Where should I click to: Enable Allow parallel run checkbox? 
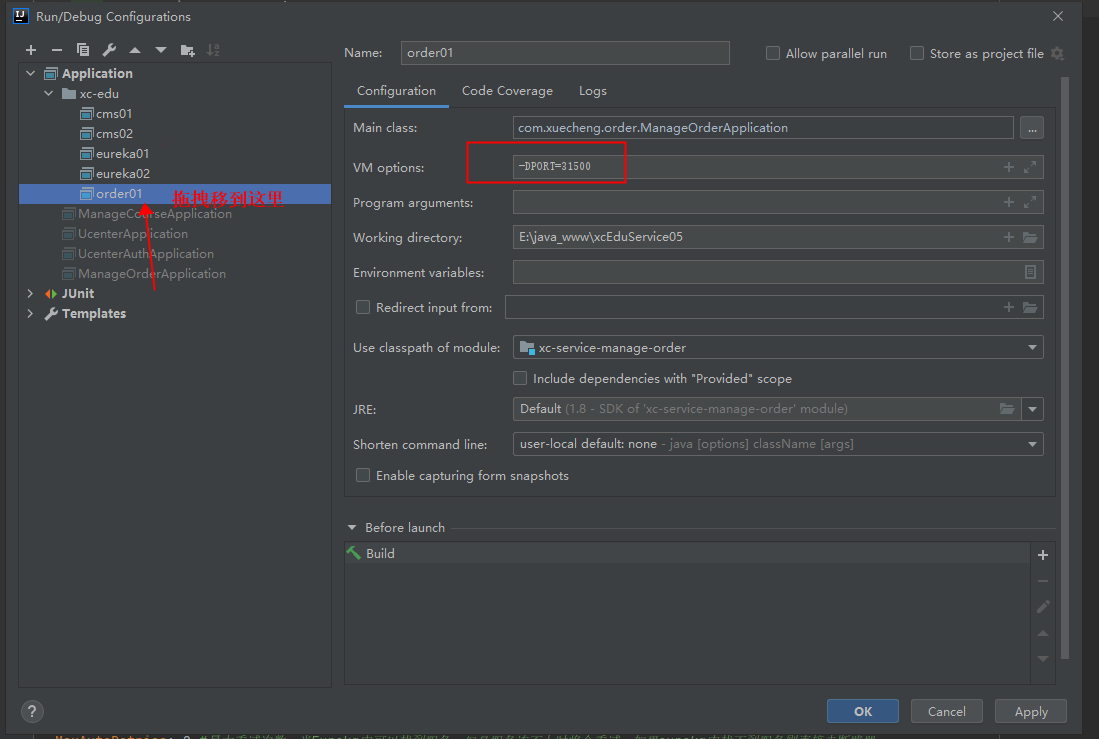click(x=772, y=53)
